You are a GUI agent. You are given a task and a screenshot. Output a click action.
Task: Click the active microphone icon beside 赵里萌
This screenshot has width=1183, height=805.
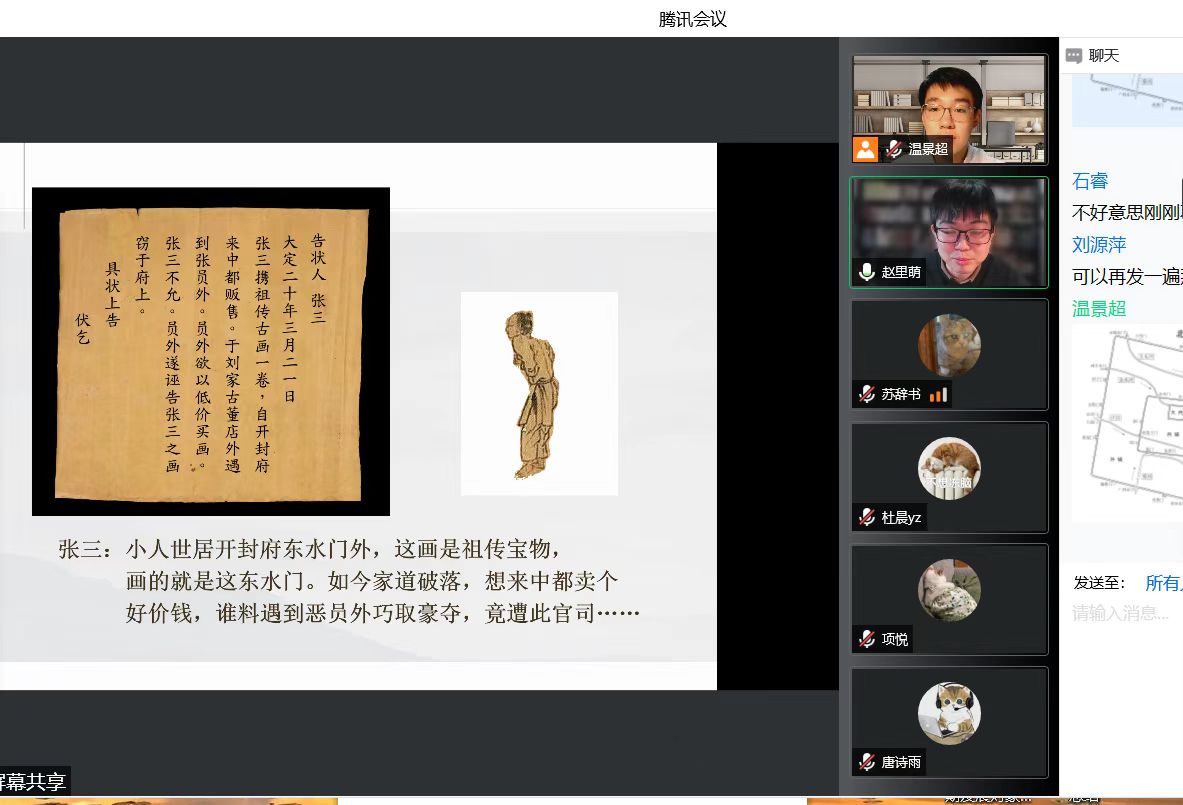[866, 272]
